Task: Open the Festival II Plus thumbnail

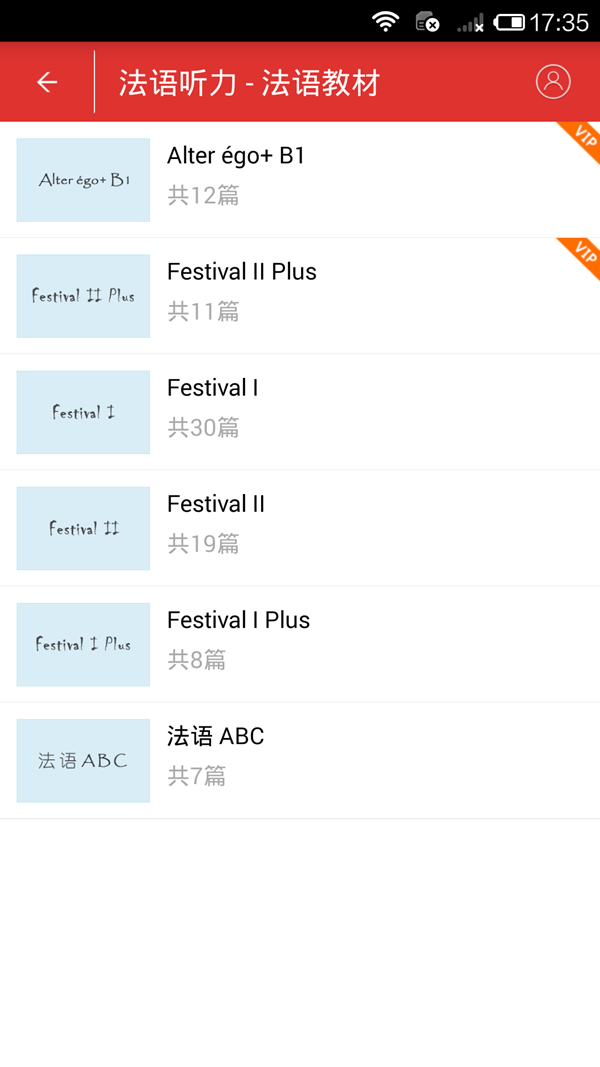Action: tap(83, 296)
